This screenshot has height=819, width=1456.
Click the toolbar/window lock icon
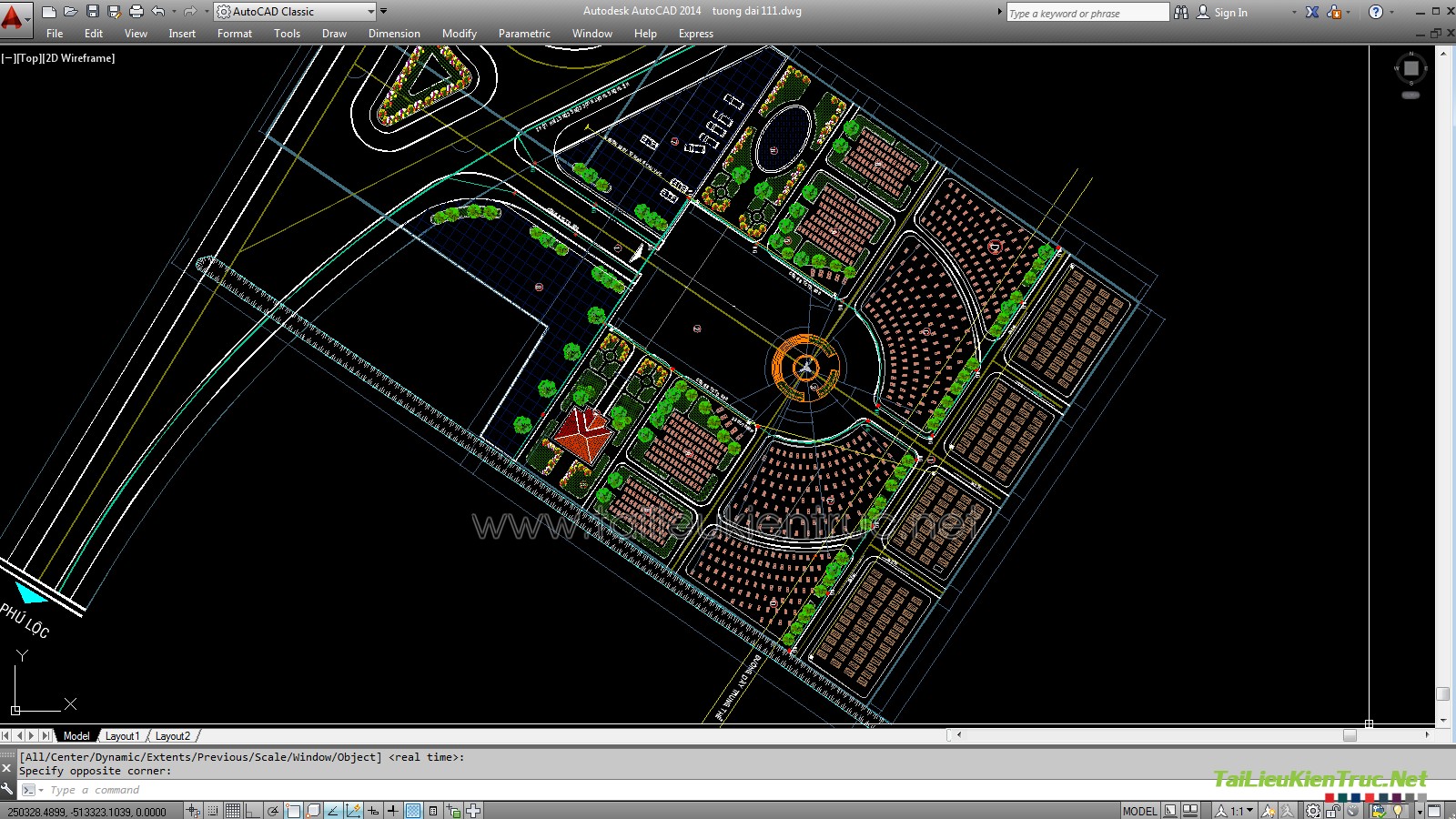1333,810
